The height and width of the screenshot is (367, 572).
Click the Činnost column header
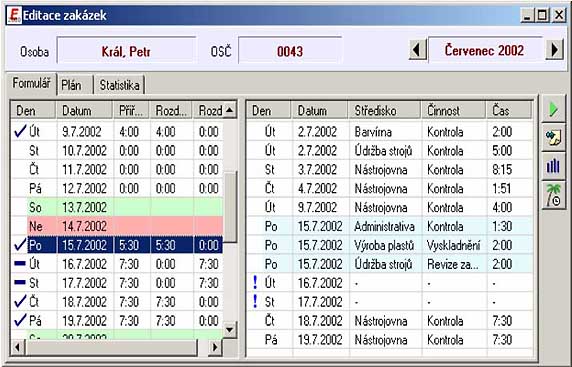(x=454, y=110)
